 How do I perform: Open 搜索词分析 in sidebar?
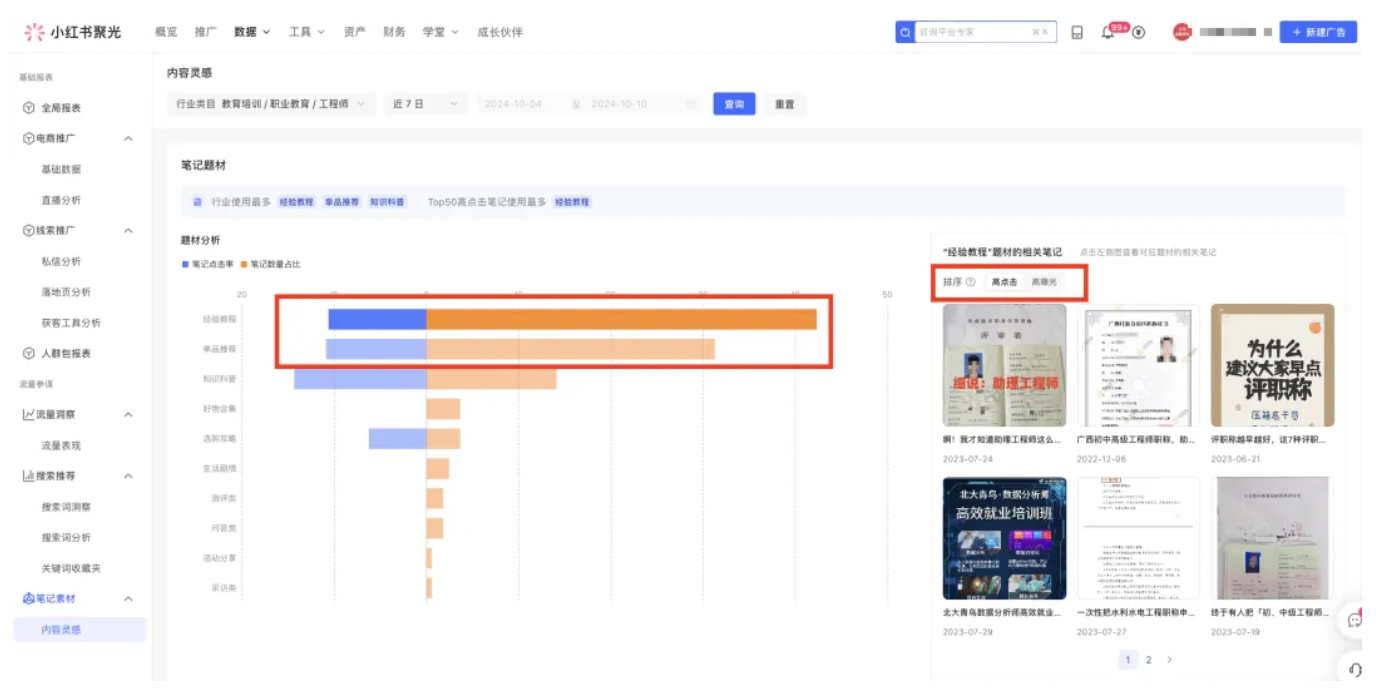66,537
